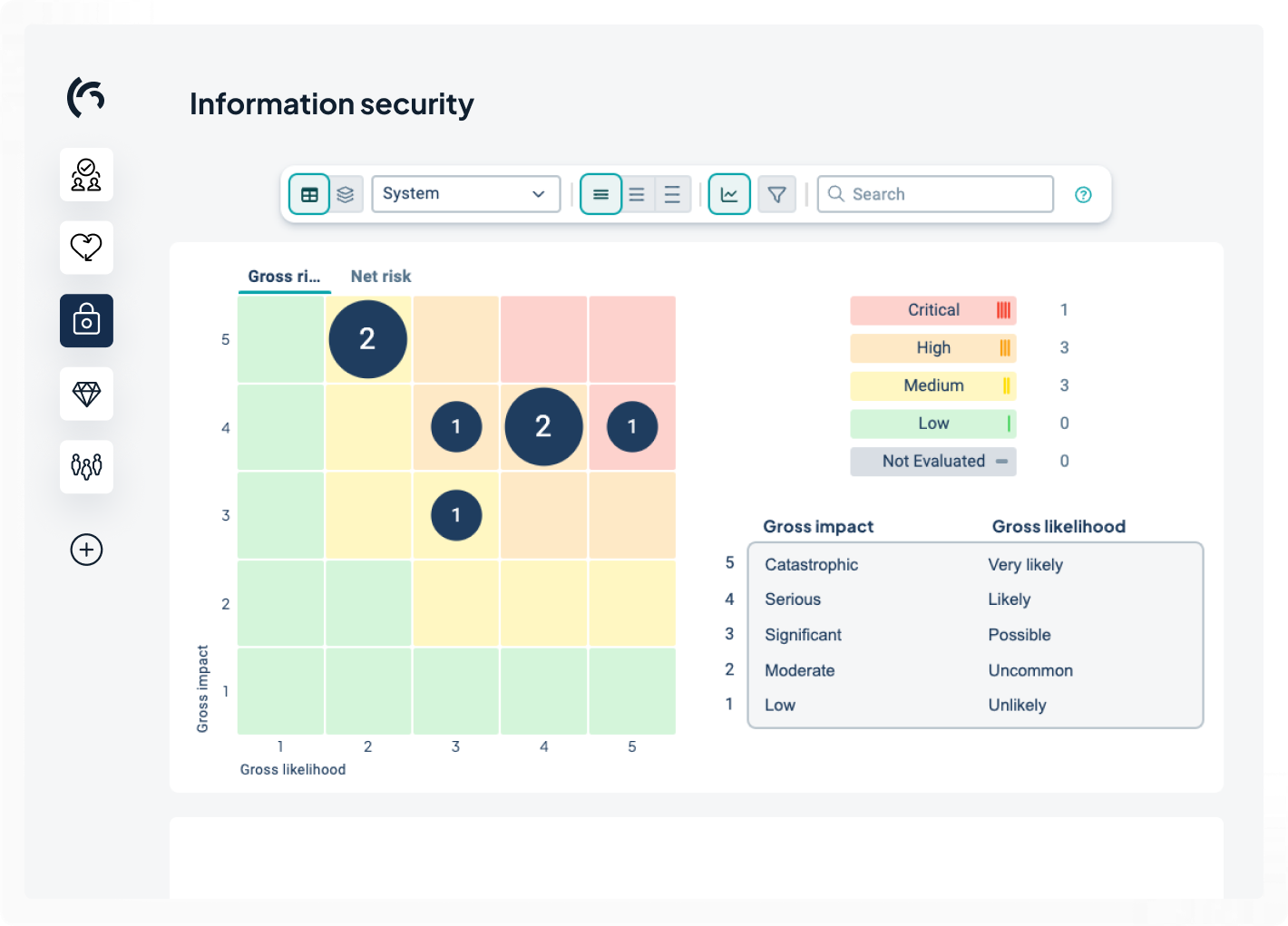Switch to the Net risk tab
Screen dimensions: 1288x926
(381, 276)
